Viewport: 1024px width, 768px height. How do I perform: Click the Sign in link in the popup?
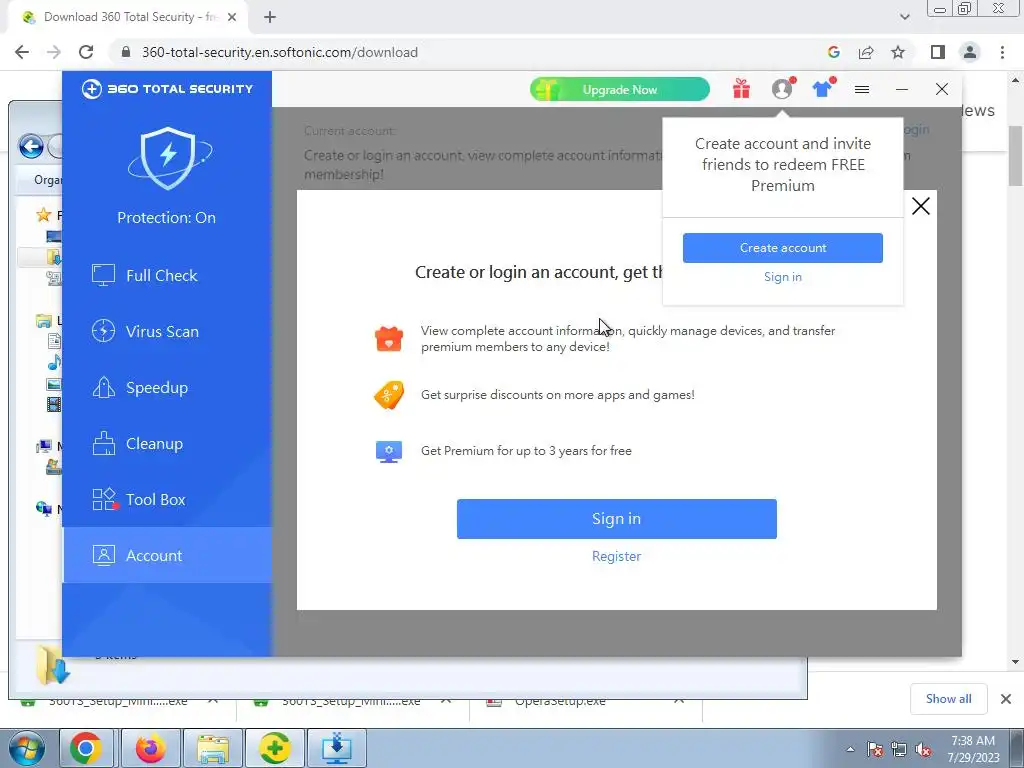click(782, 277)
